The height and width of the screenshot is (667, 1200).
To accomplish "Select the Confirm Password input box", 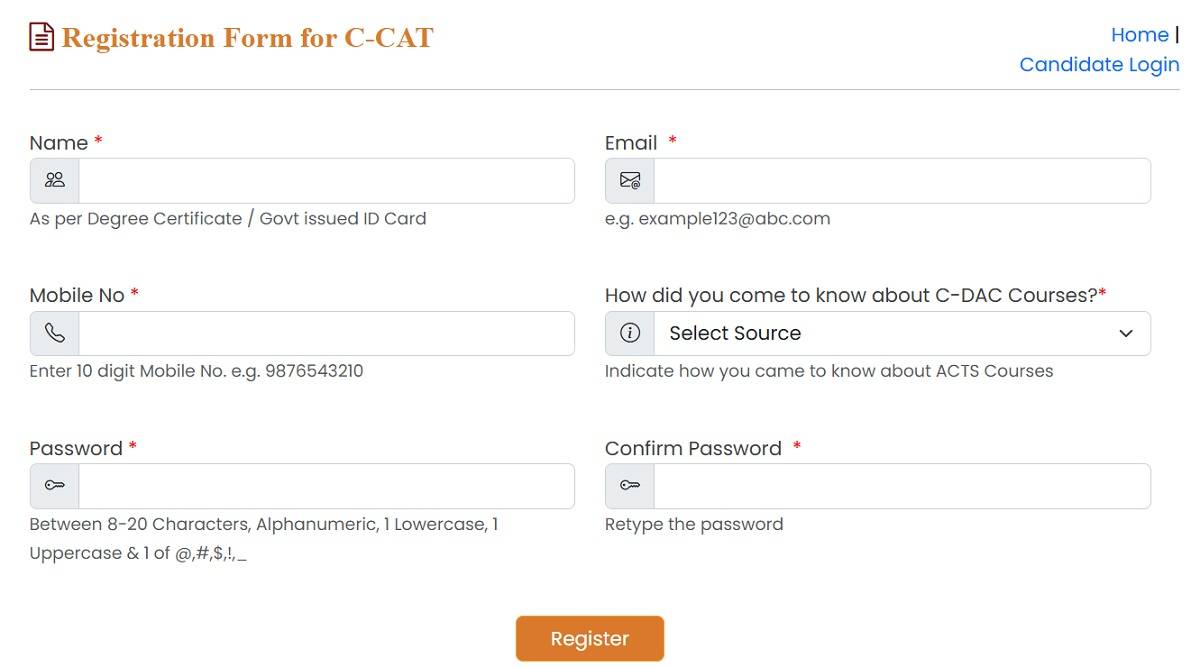I will click(901, 486).
